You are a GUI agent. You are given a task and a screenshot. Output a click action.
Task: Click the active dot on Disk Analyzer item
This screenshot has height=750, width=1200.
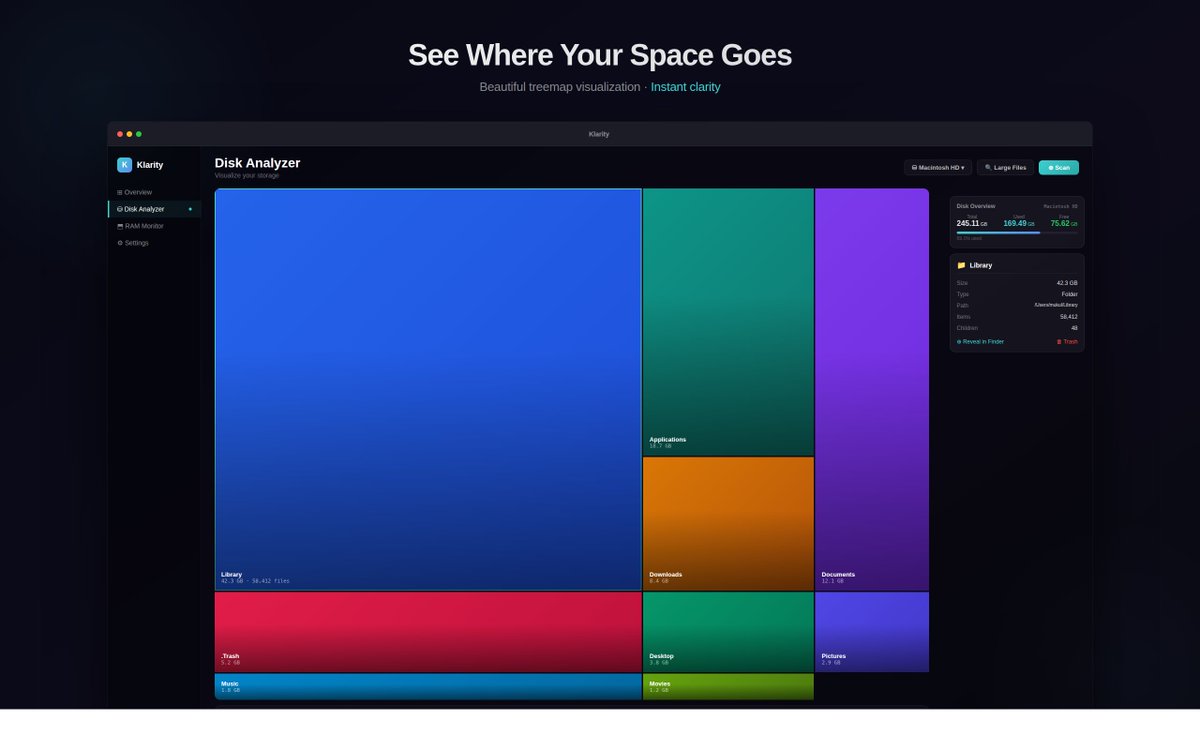pos(190,209)
